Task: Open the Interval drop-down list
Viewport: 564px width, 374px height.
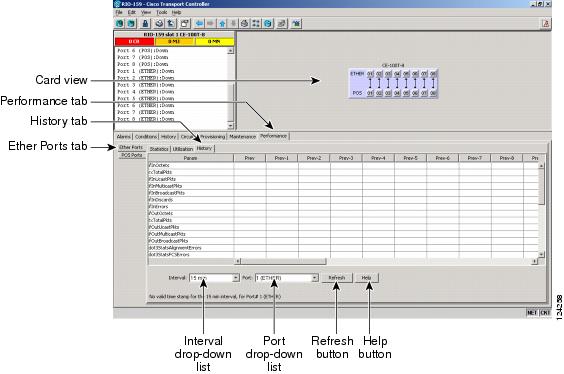Action: point(214,278)
